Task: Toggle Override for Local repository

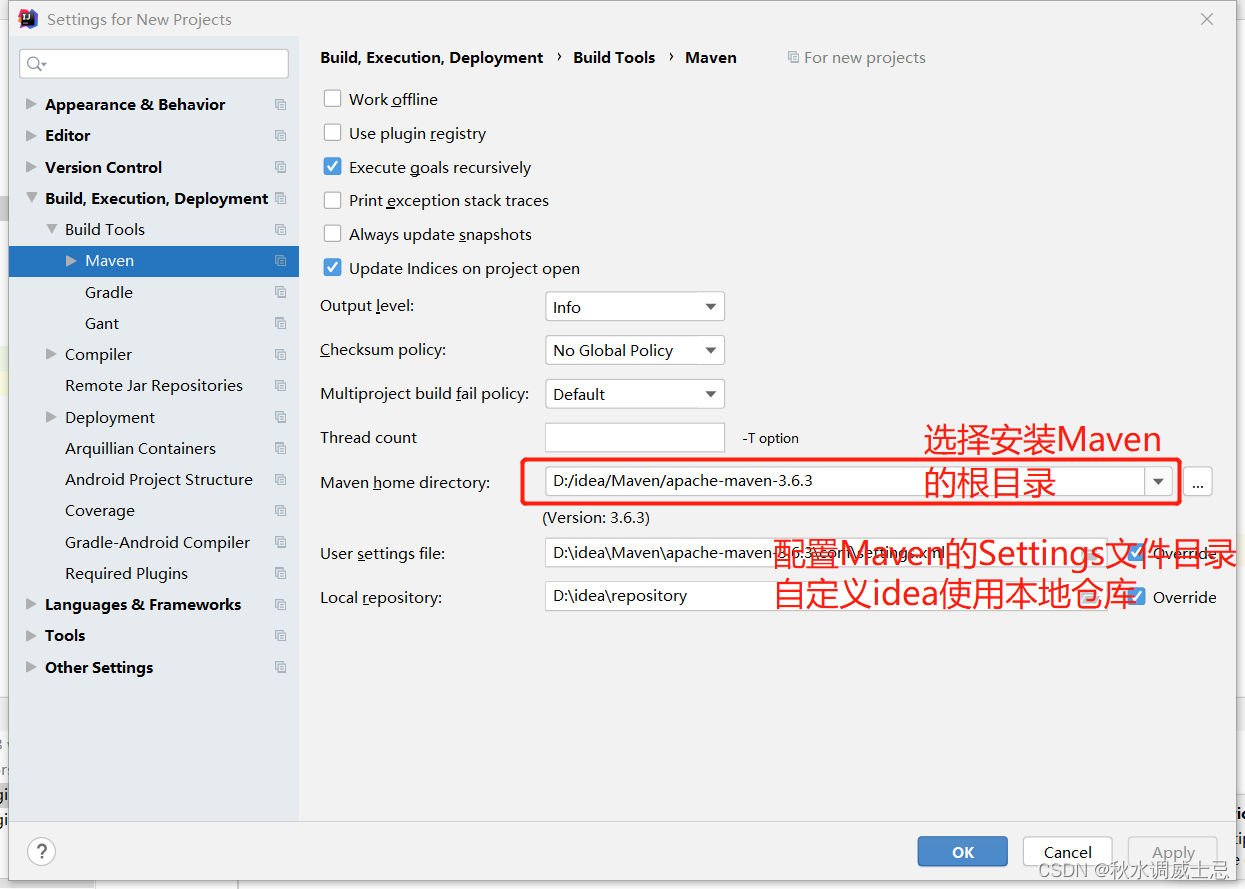Action: [1136, 597]
